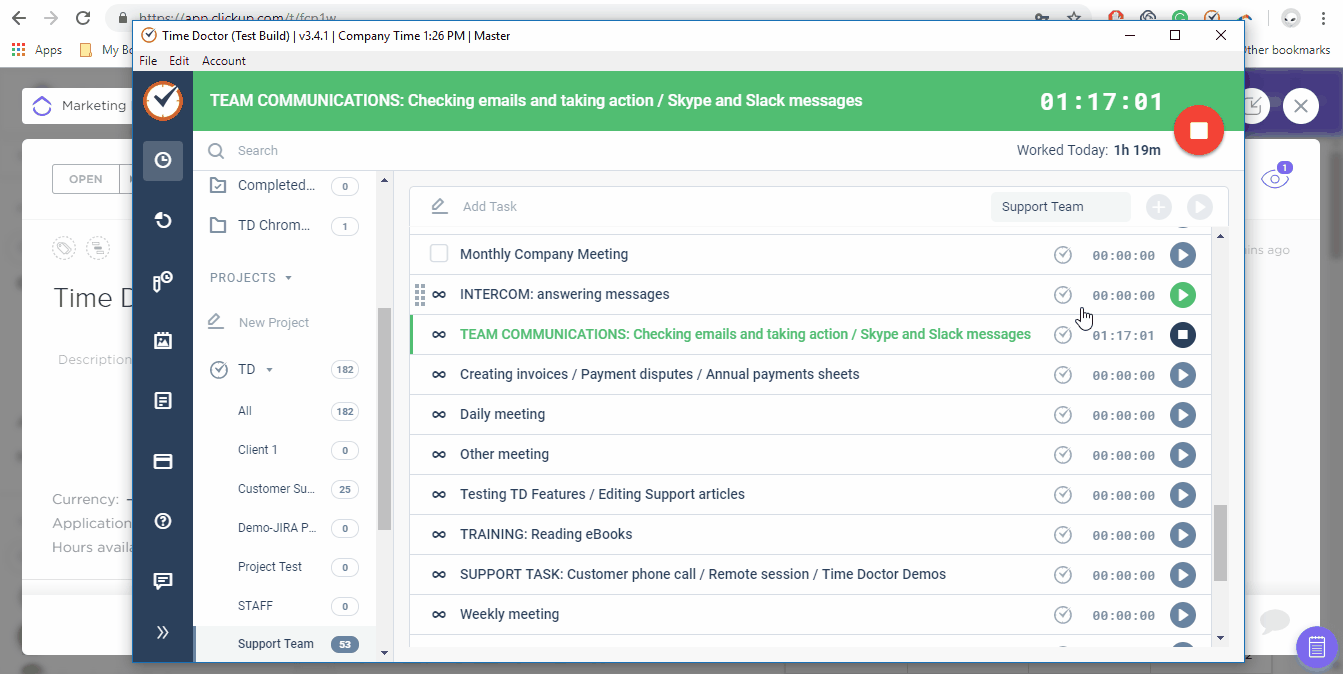
Task: Start timer for TRAINING: Reading eBooks
Action: tap(1182, 535)
